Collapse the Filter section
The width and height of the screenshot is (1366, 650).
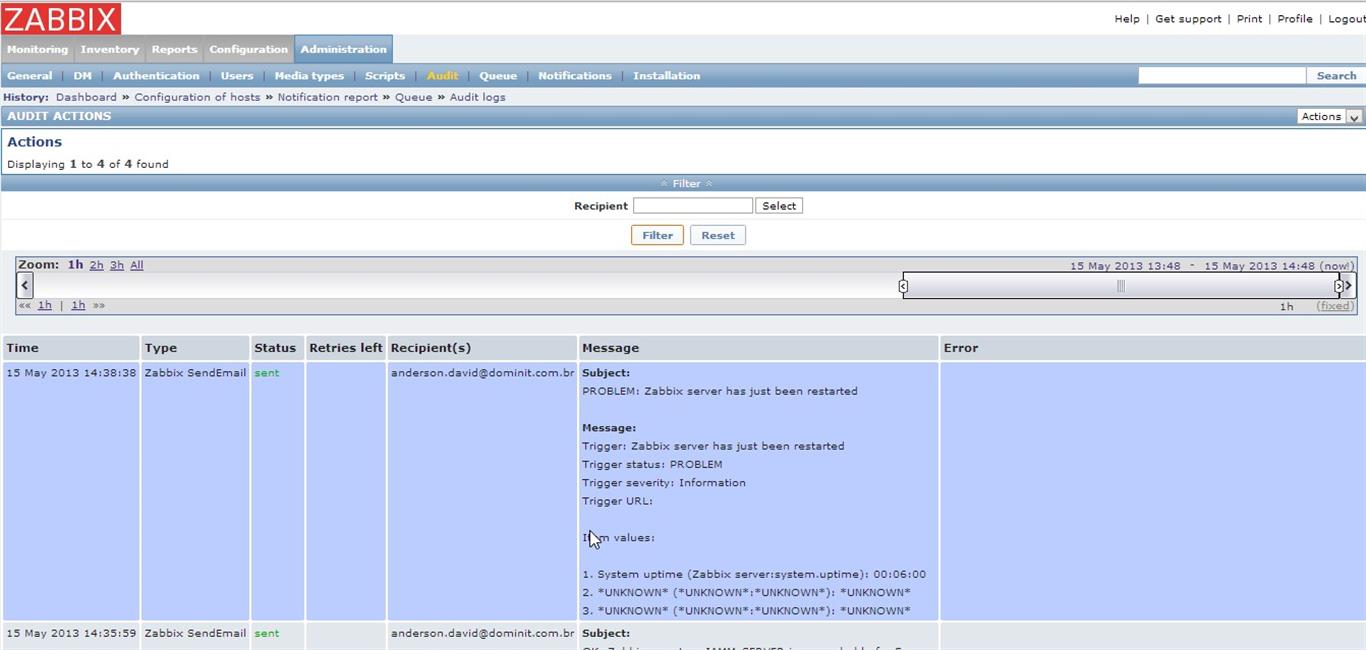pyautogui.click(x=686, y=183)
